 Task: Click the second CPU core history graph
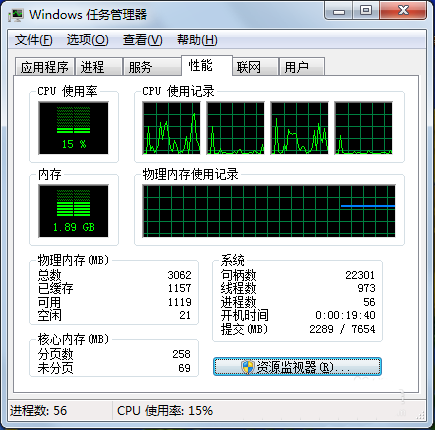click(x=235, y=128)
